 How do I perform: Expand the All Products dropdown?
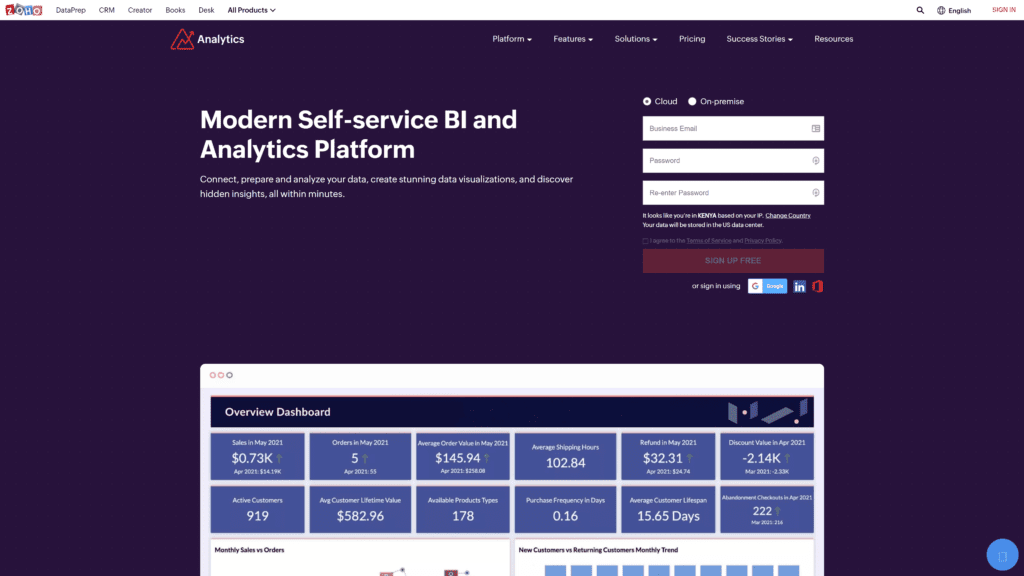pyautogui.click(x=251, y=10)
